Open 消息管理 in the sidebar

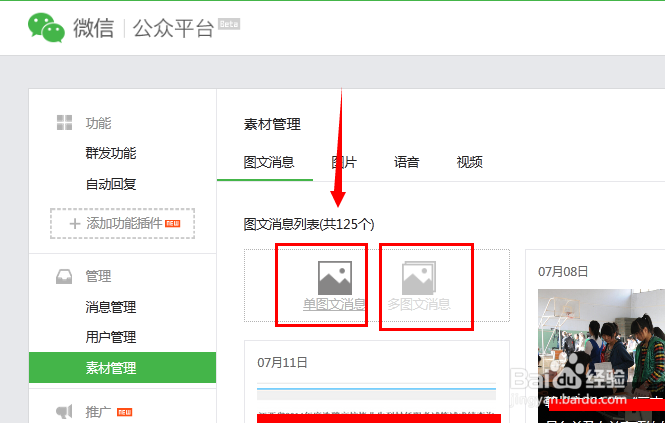[x=111, y=307]
